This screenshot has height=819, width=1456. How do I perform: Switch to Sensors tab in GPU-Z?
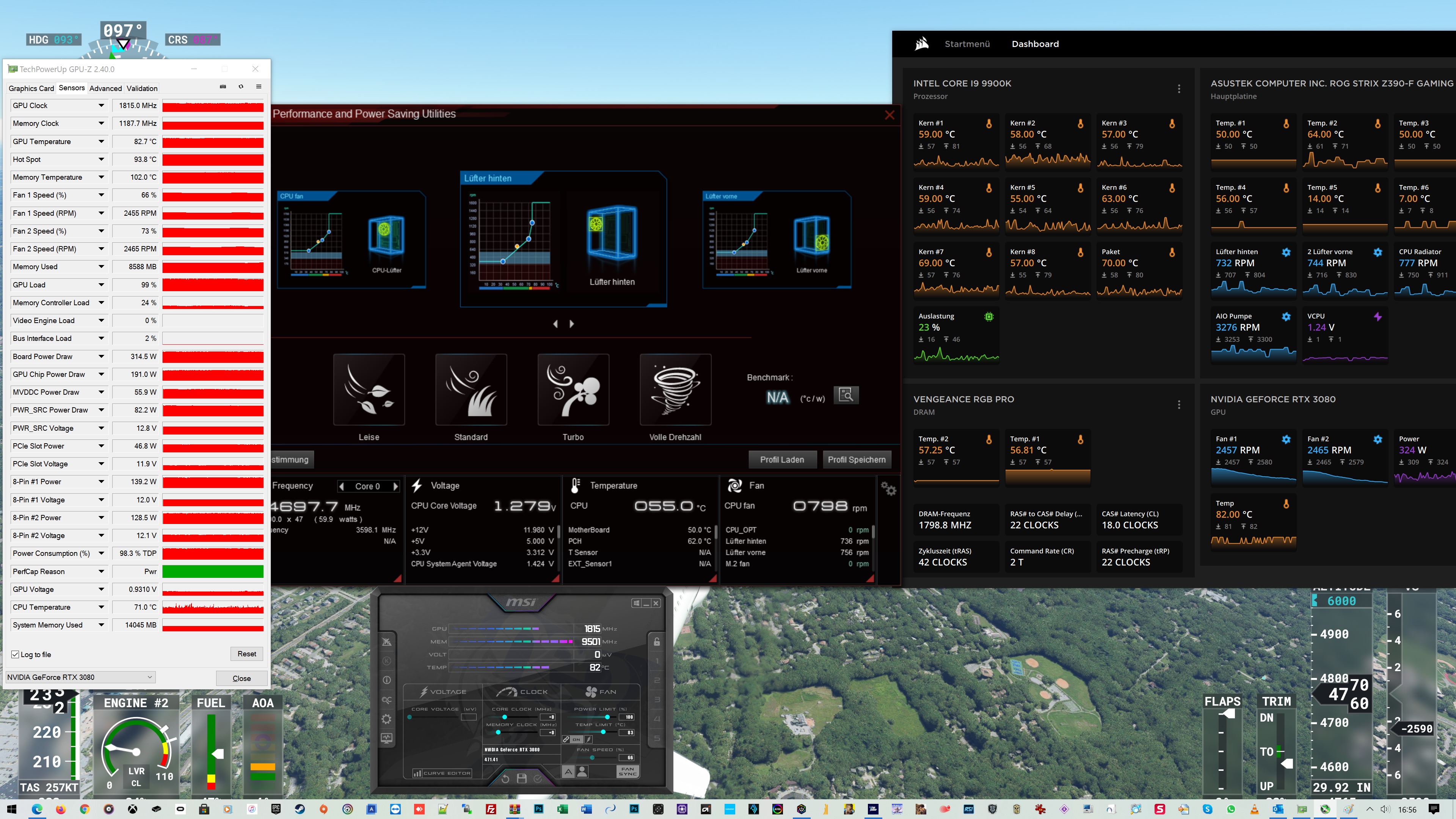72,88
